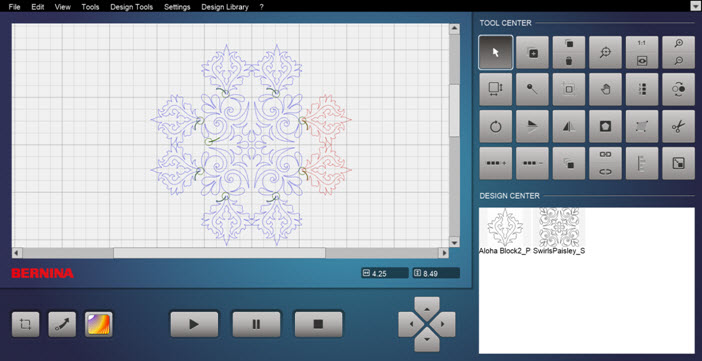The height and width of the screenshot is (361, 702).
Task: Pick the mirror vertical flip tool
Action: pyautogui.click(x=569, y=126)
